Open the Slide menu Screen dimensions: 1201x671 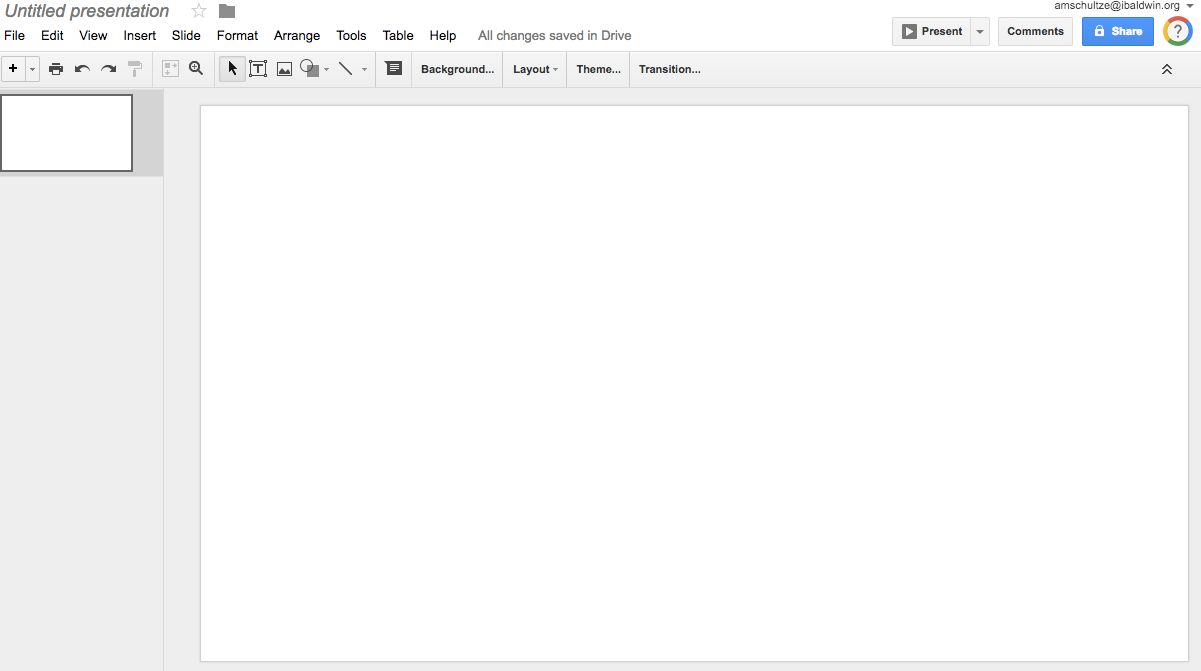[x=186, y=35]
